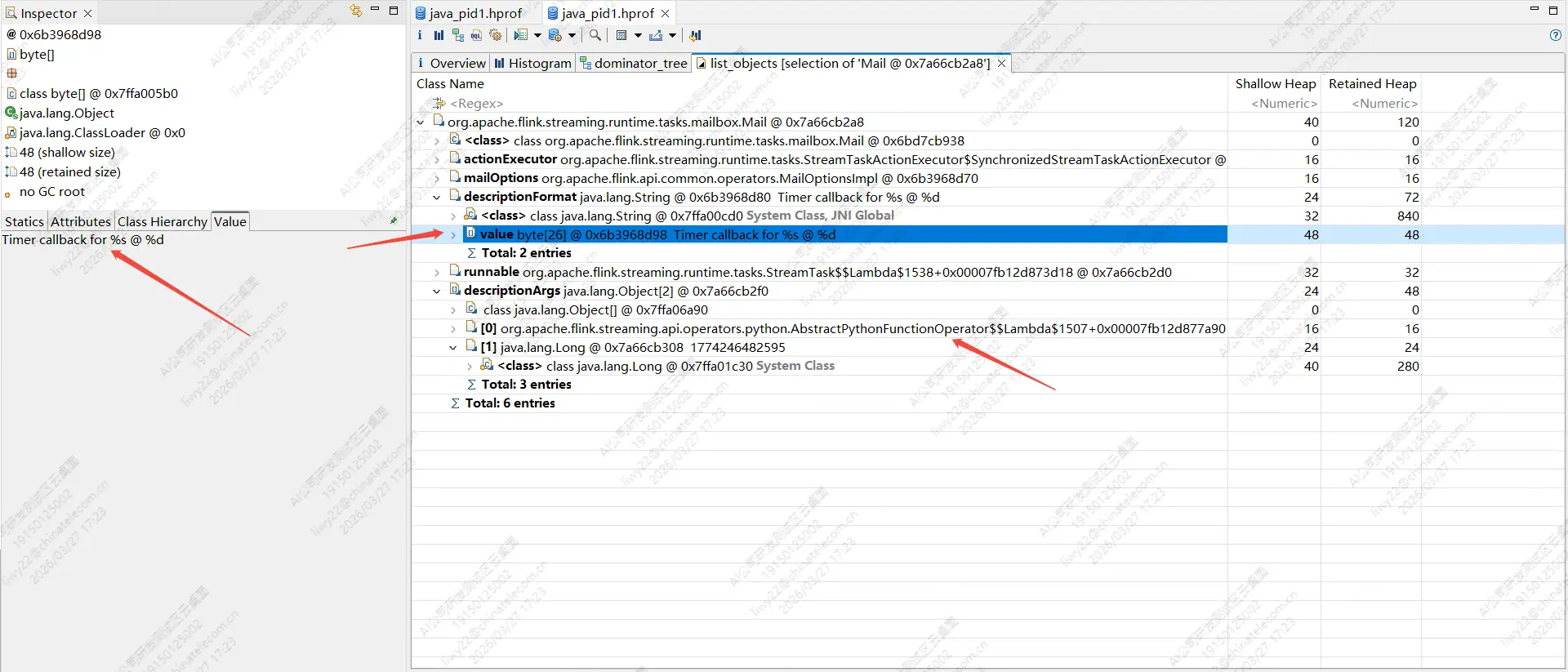The height and width of the screenshot is (672, 1568).
Task: Open dropdown beside the export icon
Action: tap(672, 35)
